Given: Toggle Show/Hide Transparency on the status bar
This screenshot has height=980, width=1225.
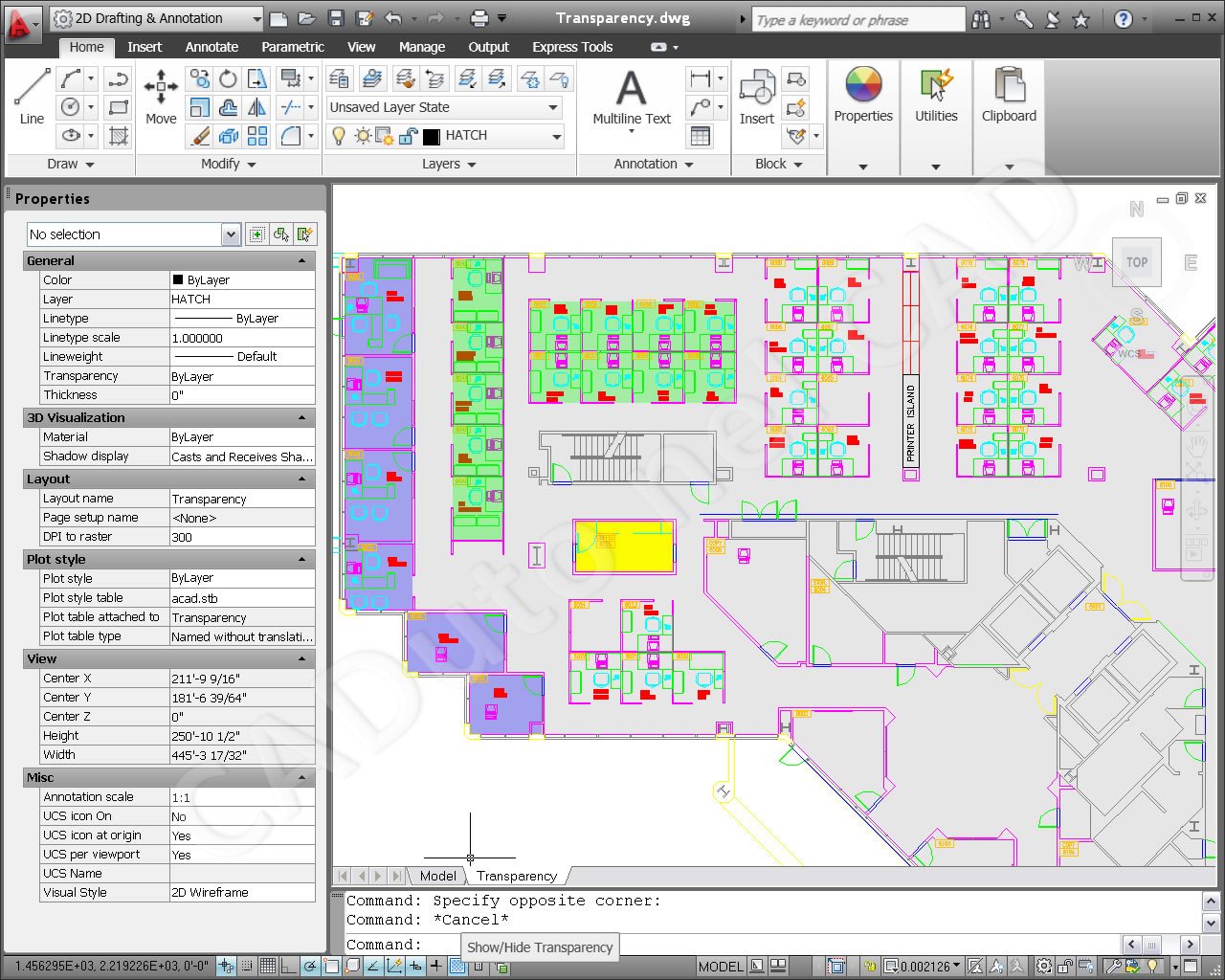Looking at the screenshot, I should pyautogui.click(x=457, y=967).
